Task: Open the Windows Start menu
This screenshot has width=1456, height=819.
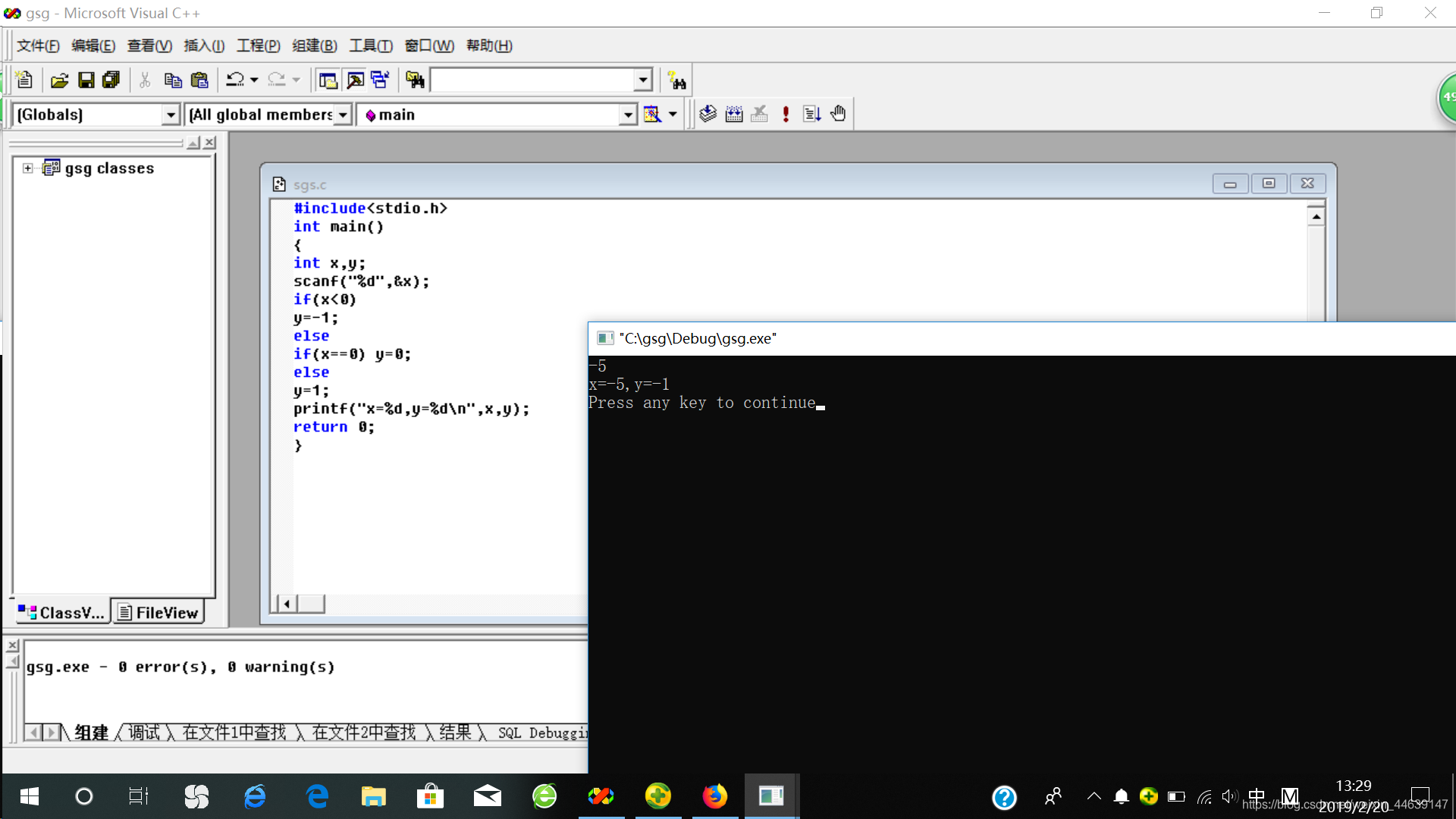Action: tap(29, 796)
